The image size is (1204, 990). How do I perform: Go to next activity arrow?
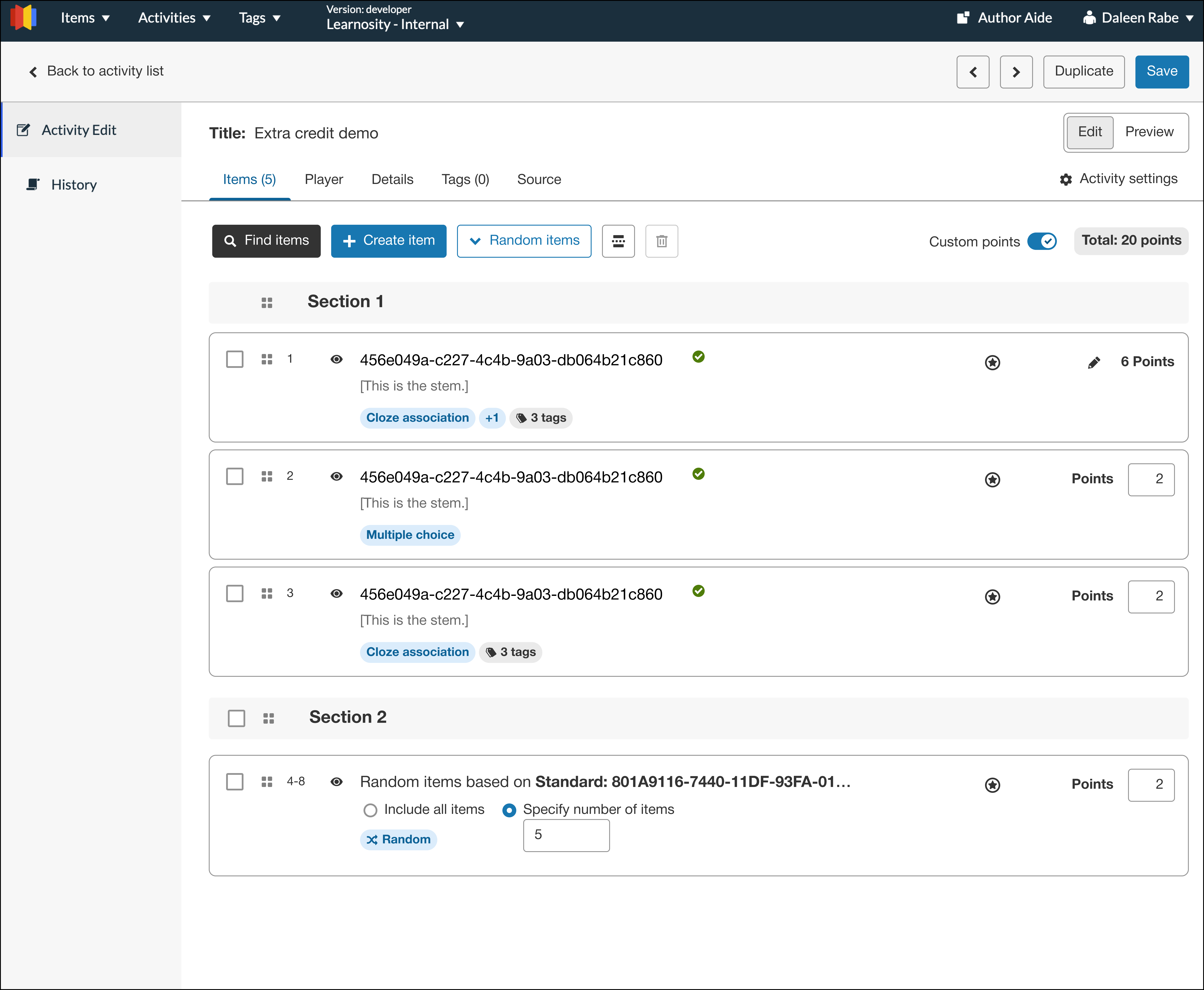point(1016,72)
